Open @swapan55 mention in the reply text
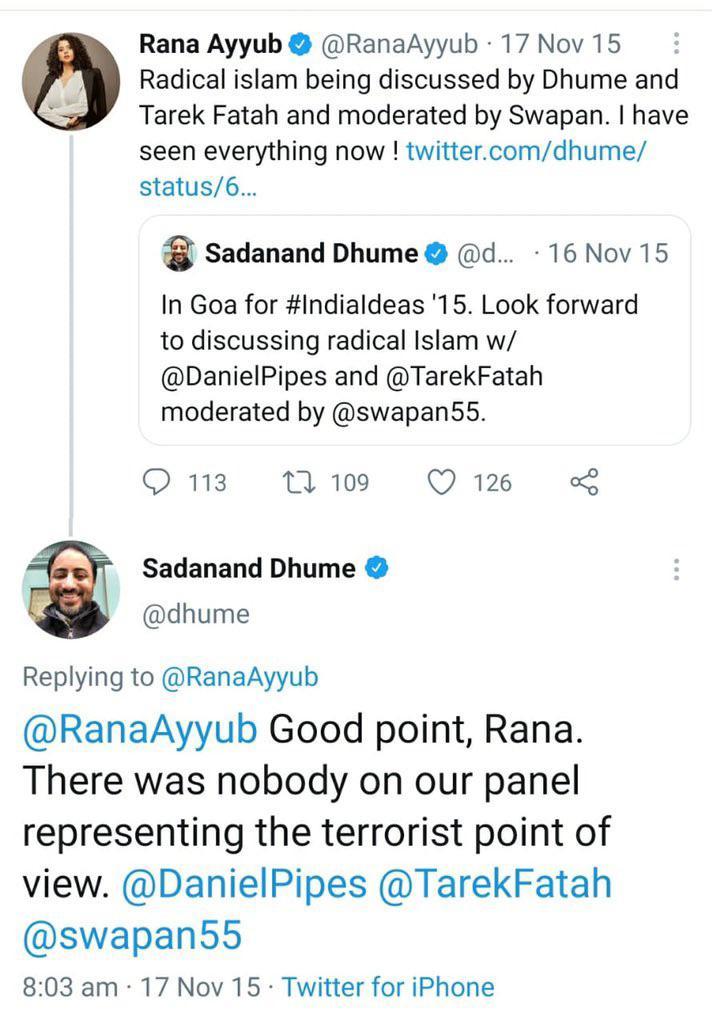 pyautogui.click(x=132, y=934)
